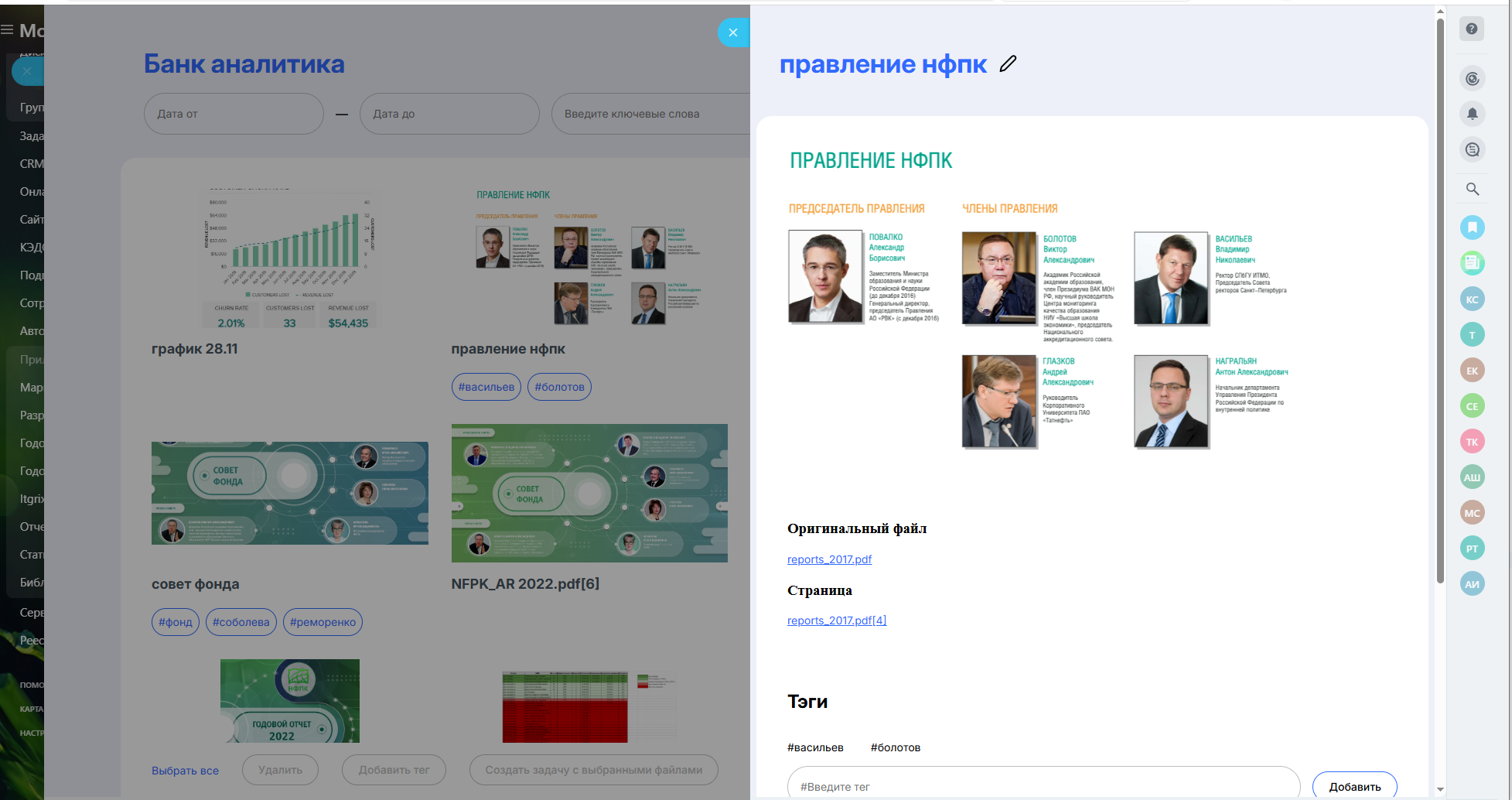The height and width of the screenshot is (800, 1512).
Task: Select #болотов tag under правление нфпк card
Action: coord(559,387)
